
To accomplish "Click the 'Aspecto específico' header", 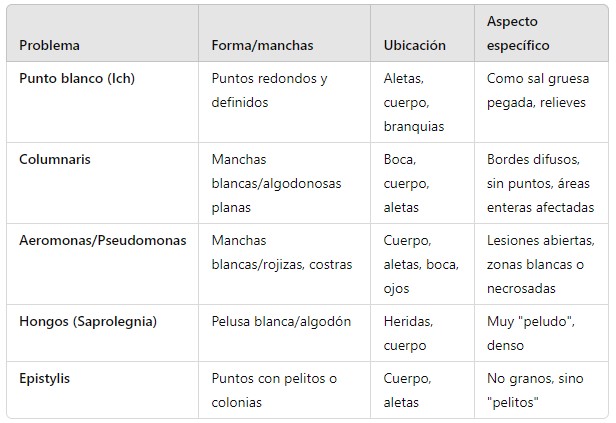I will (518, 33).
